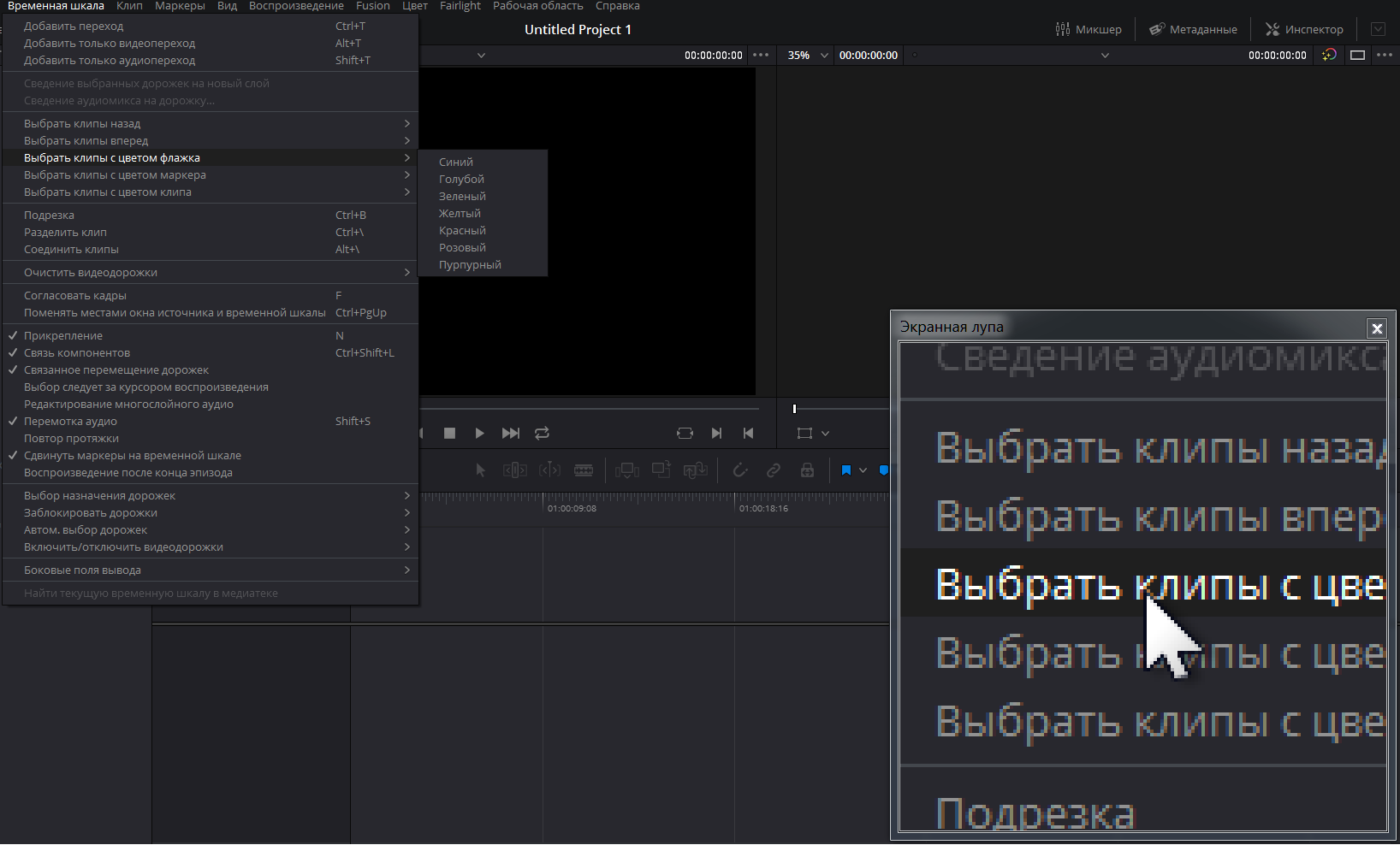This screenshot has width=1400, height=845.
Task: Expand the Заблокировать дорожки submenu
Action: (x=91, y=513)
